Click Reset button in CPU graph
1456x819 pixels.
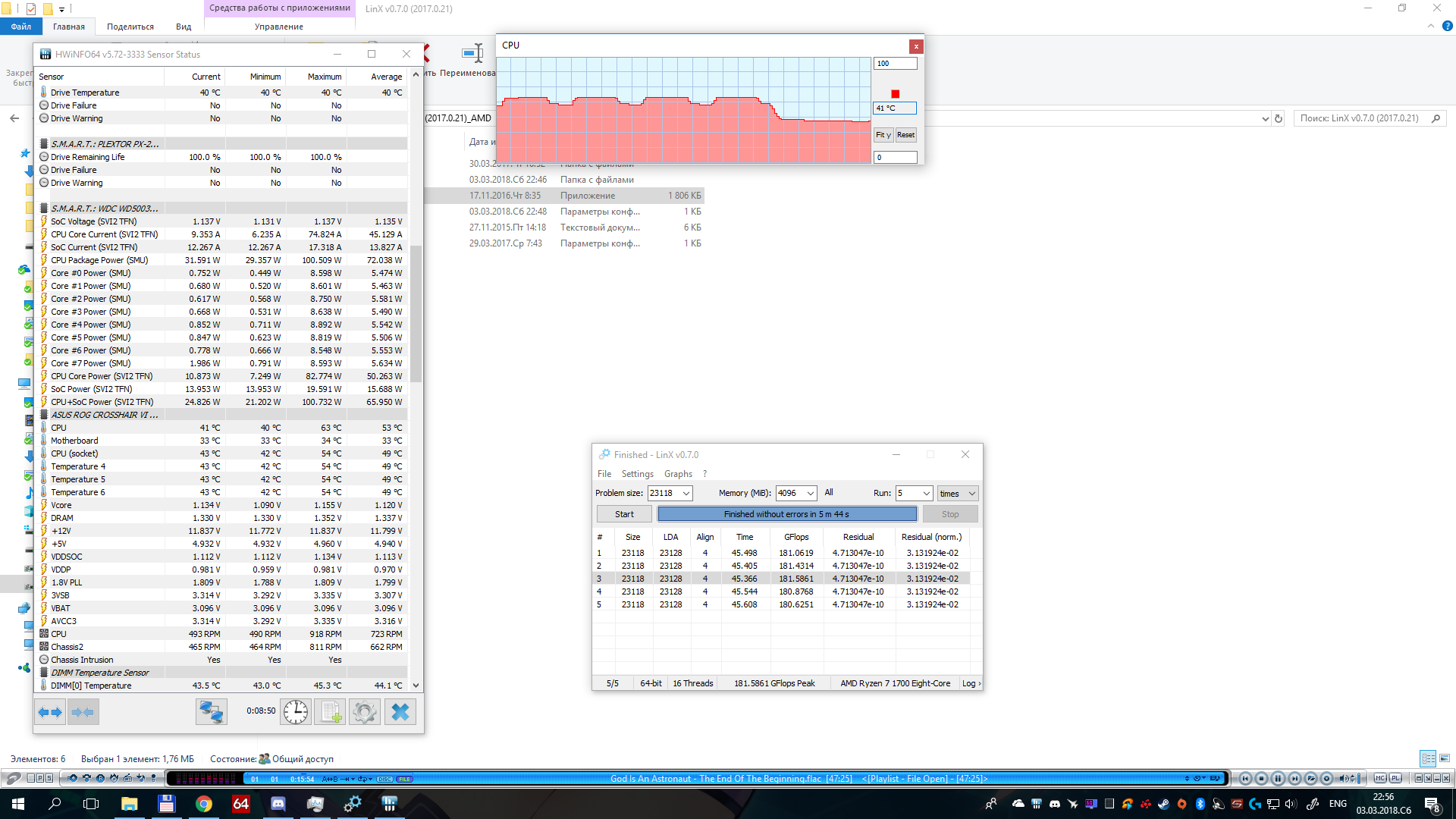(x=905, y=135)
